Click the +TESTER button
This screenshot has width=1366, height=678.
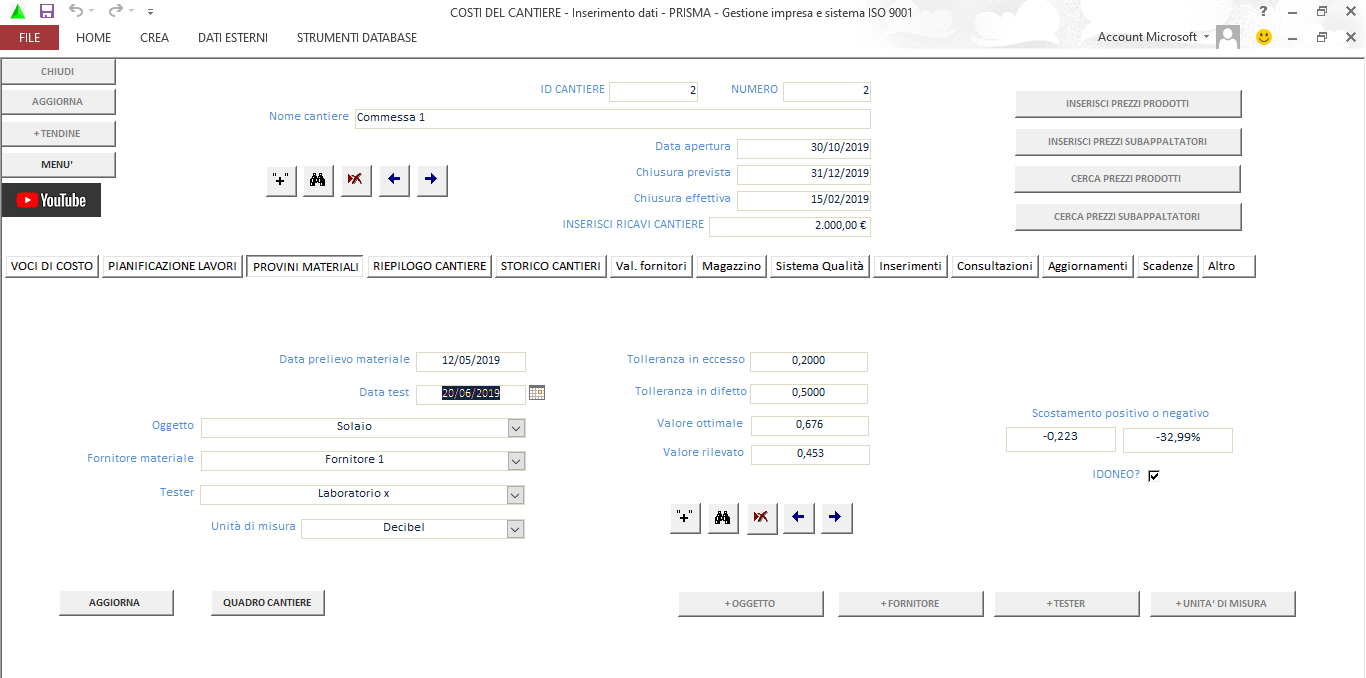[x=1067, y=604]
